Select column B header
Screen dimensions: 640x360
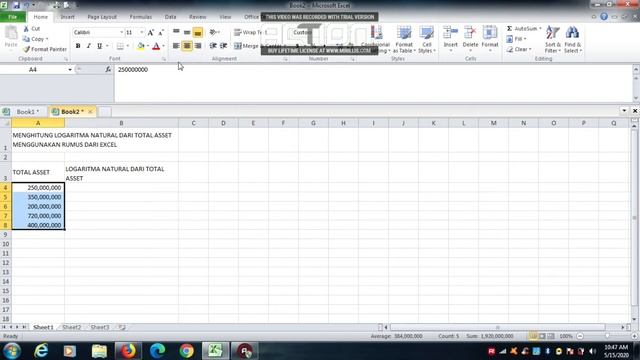click(121, 123)
